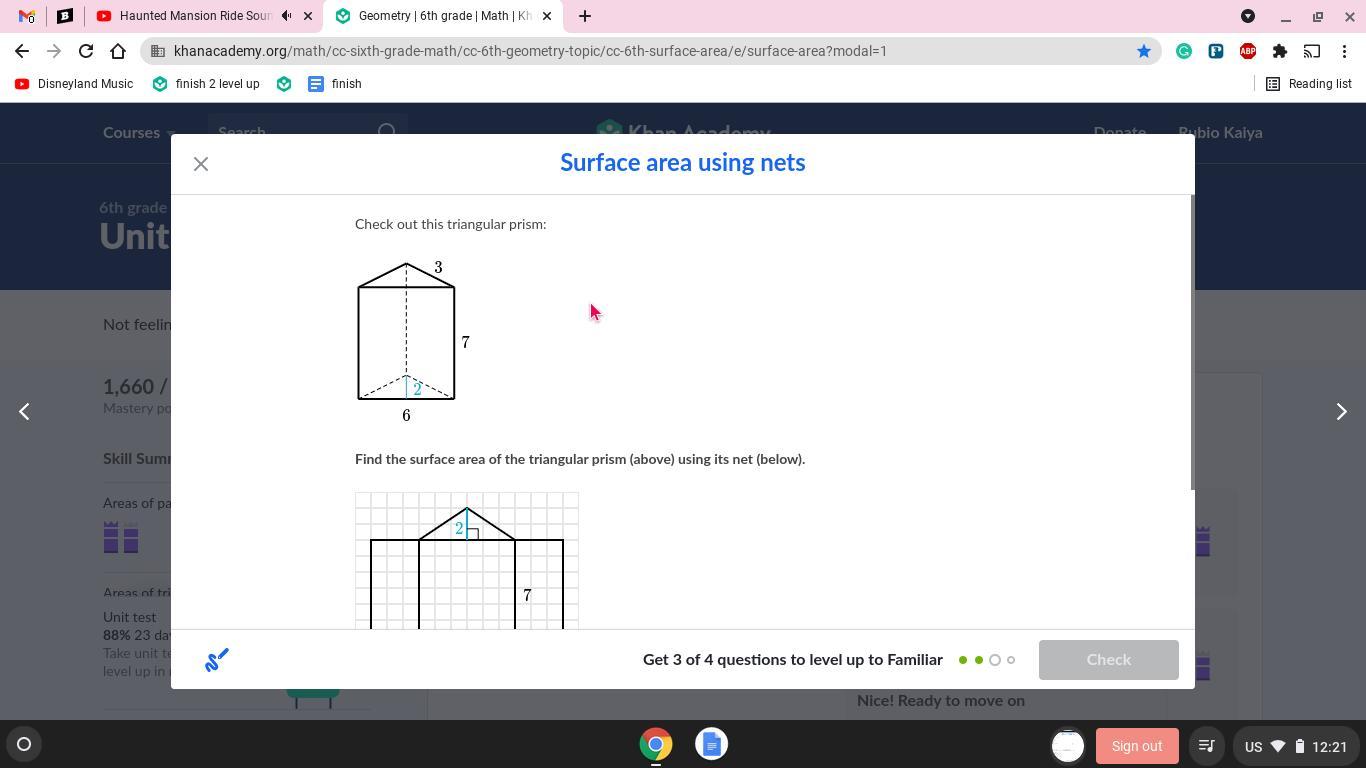Open the Disneyland Music bookmark

(74, 84)
